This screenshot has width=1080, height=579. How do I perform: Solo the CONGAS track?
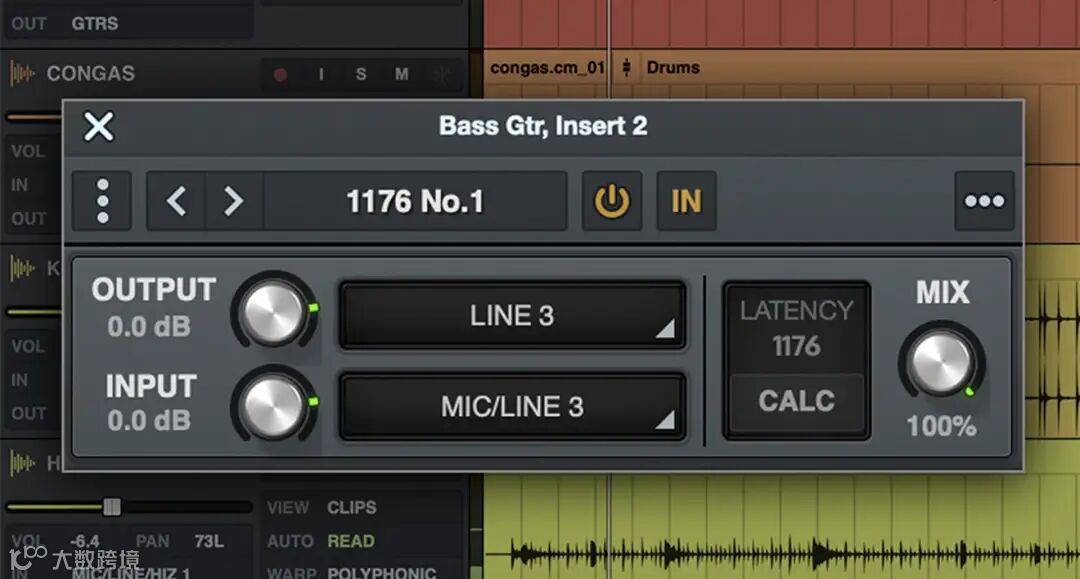pos(361,74)
